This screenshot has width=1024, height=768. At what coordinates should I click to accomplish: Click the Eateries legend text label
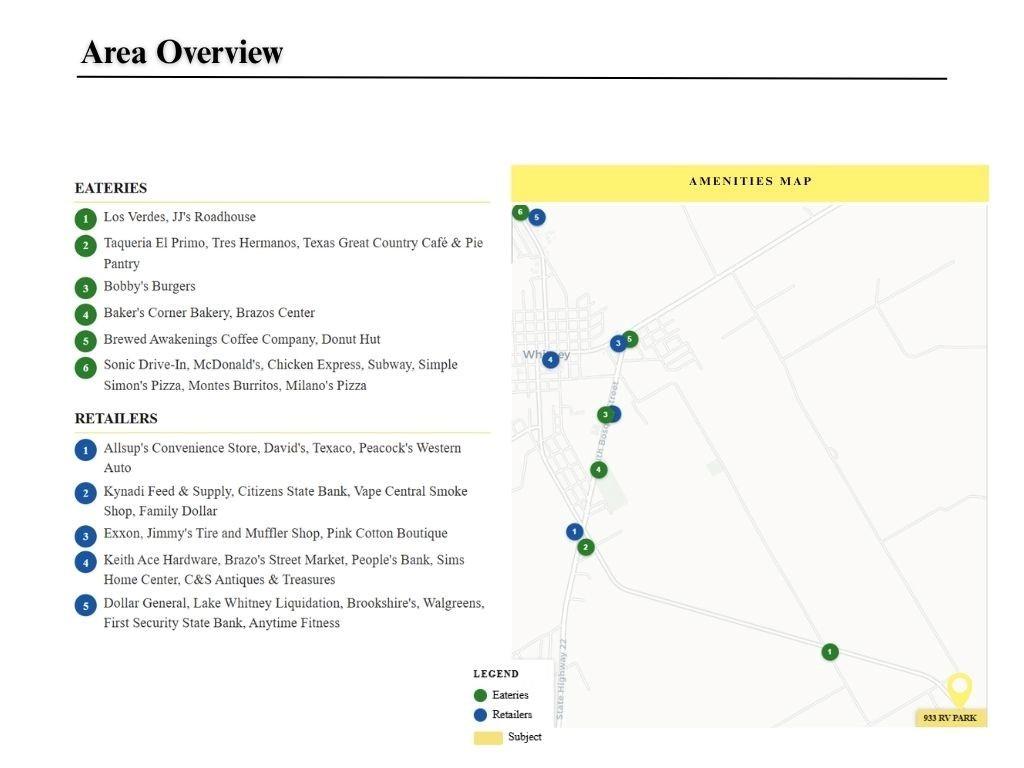[510, 696]
